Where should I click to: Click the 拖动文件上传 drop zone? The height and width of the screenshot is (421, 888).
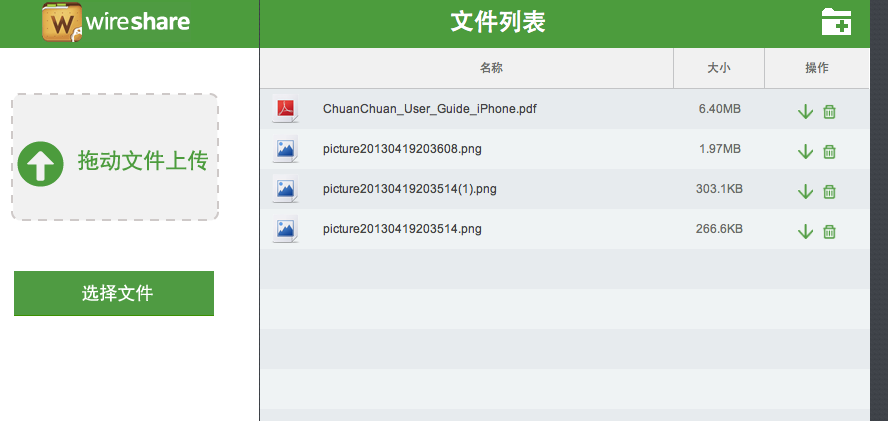(x=115, y=157)
